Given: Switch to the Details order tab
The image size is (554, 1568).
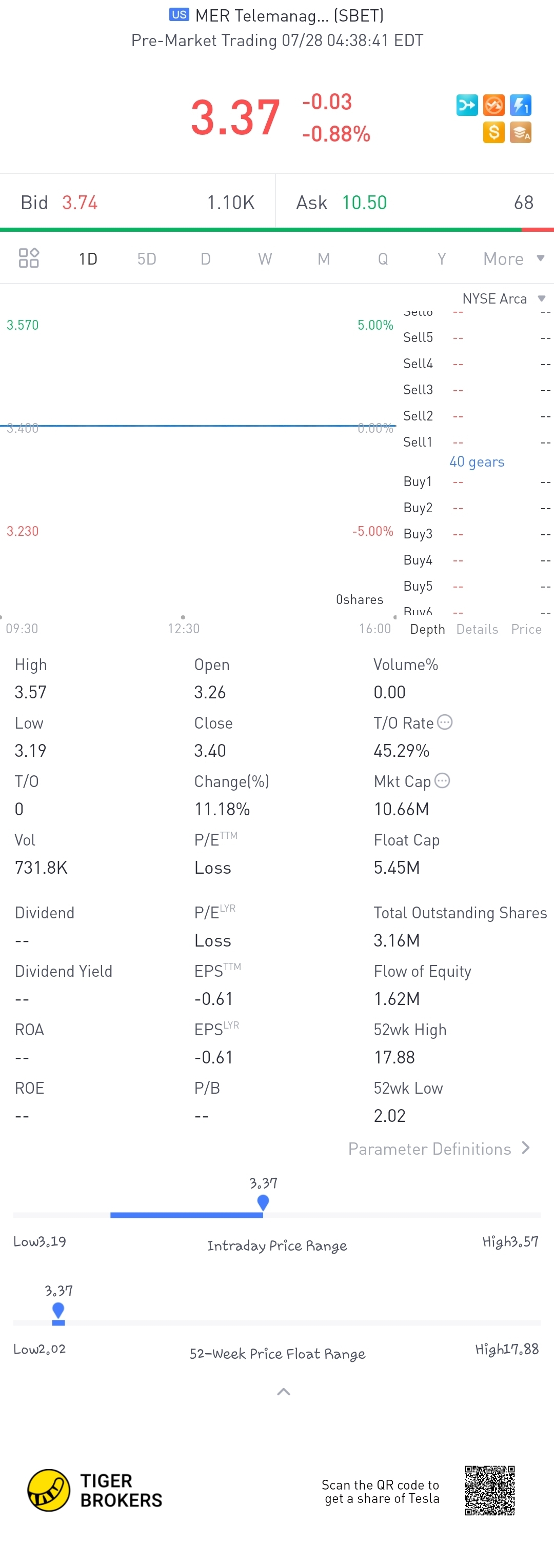Looking at the screenshot, I should (477, 629).
